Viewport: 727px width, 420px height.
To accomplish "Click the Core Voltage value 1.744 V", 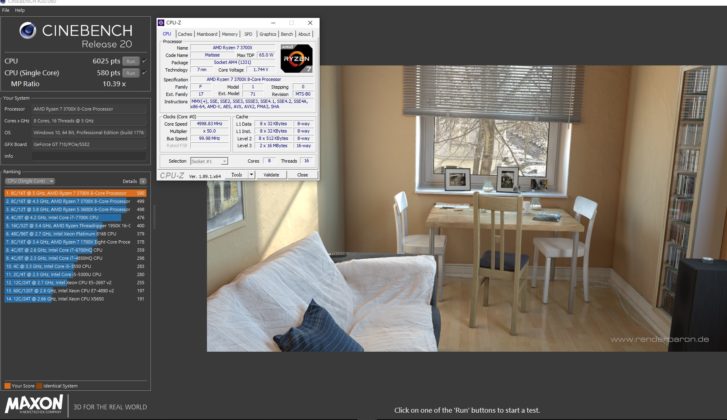I will coord(261,70).
